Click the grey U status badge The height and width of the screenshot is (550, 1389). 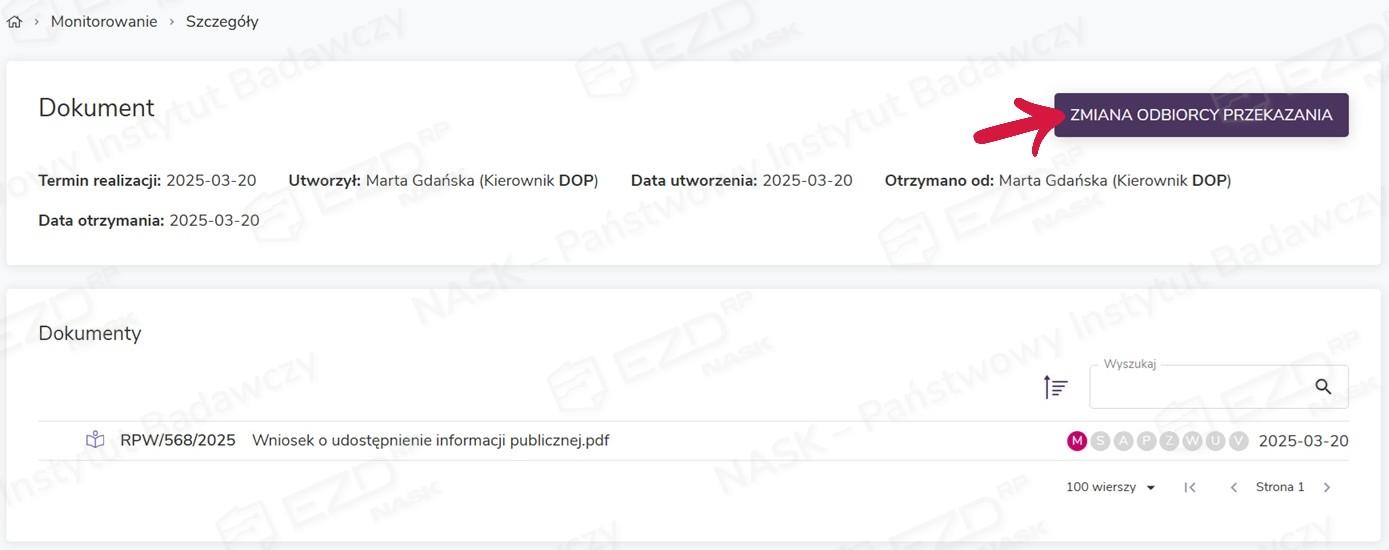(1215, 441)
